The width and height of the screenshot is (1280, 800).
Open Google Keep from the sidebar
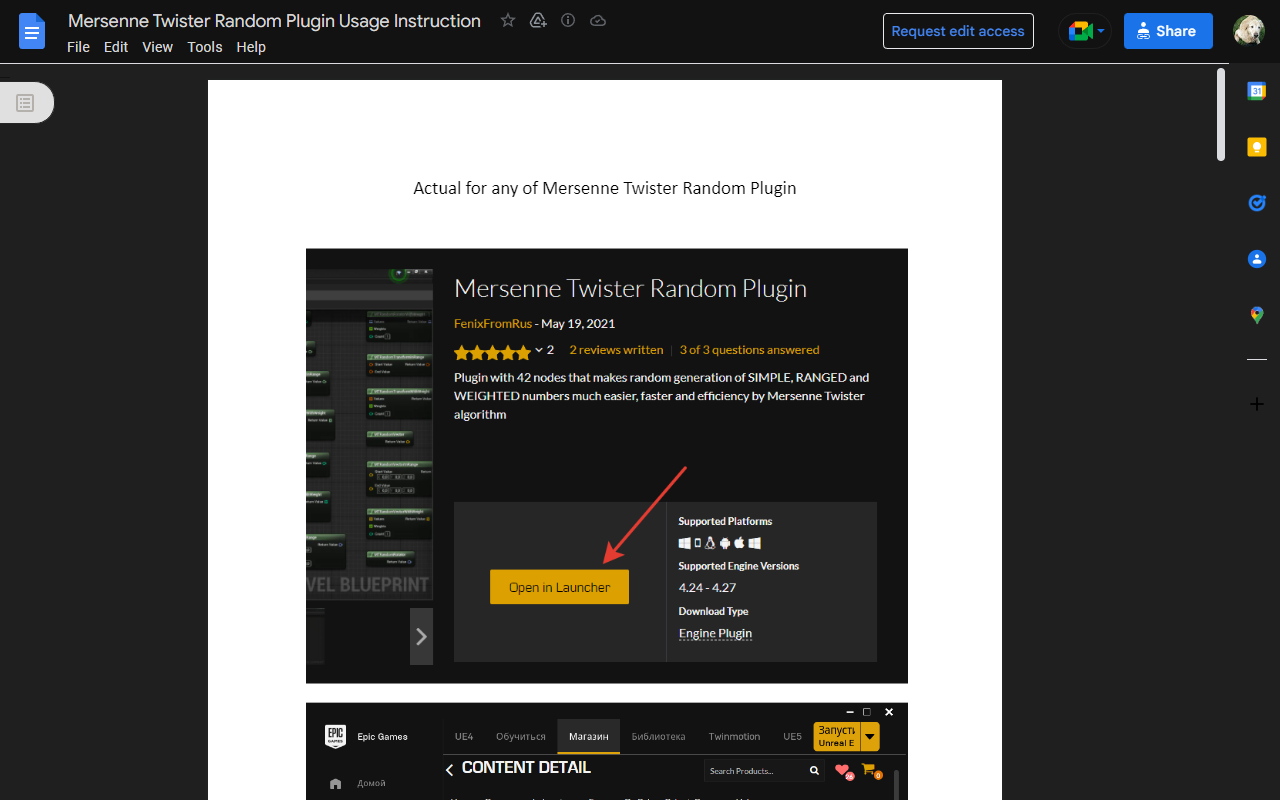click(x=1256, y=146)
